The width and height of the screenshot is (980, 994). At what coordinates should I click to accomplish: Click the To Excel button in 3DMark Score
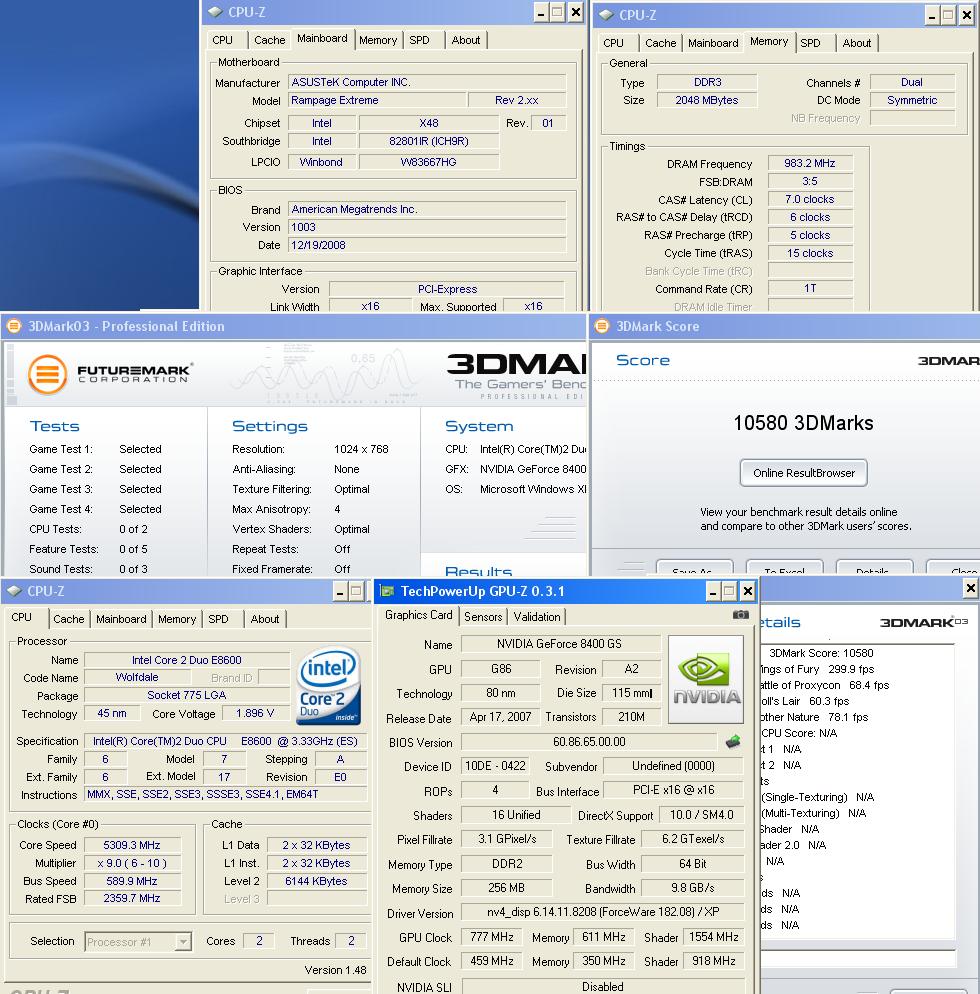tap(785, 569)
